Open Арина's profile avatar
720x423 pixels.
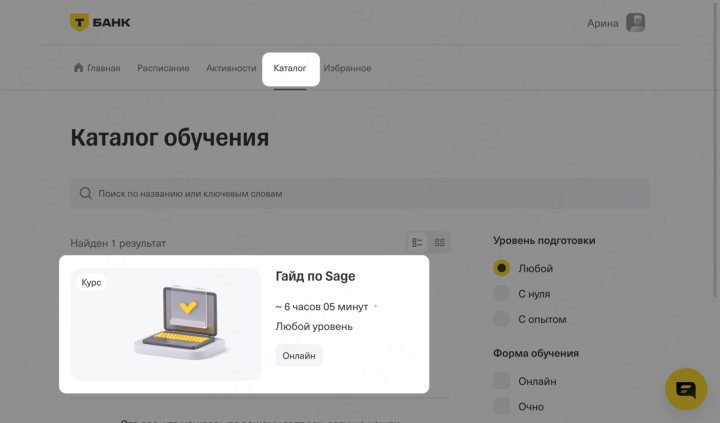636,23
